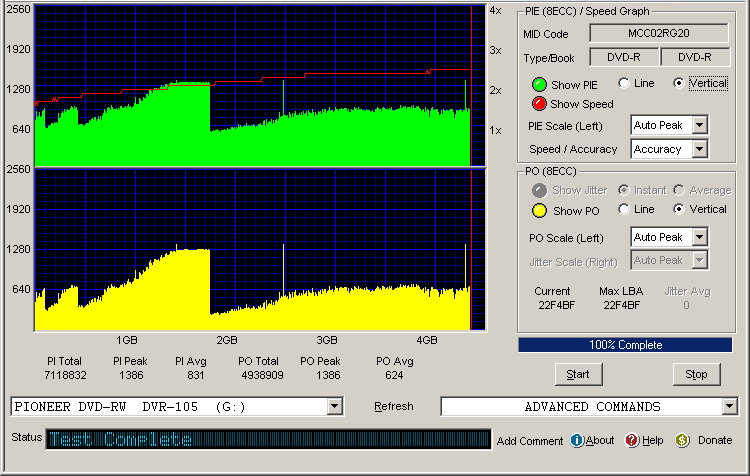Screen dimensions: 750x476
Task: Click the Add Comment link
Action: [x=530, y=441]
